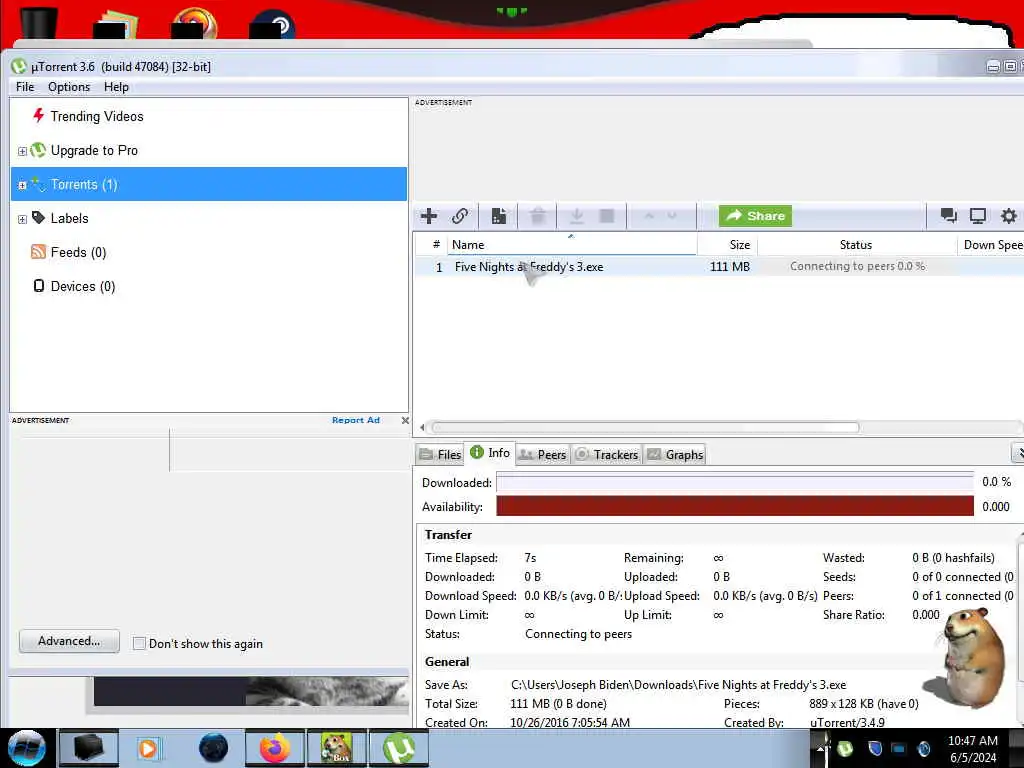Sort by Down Speed column header

pyautogui.click(x=990, y=245)
